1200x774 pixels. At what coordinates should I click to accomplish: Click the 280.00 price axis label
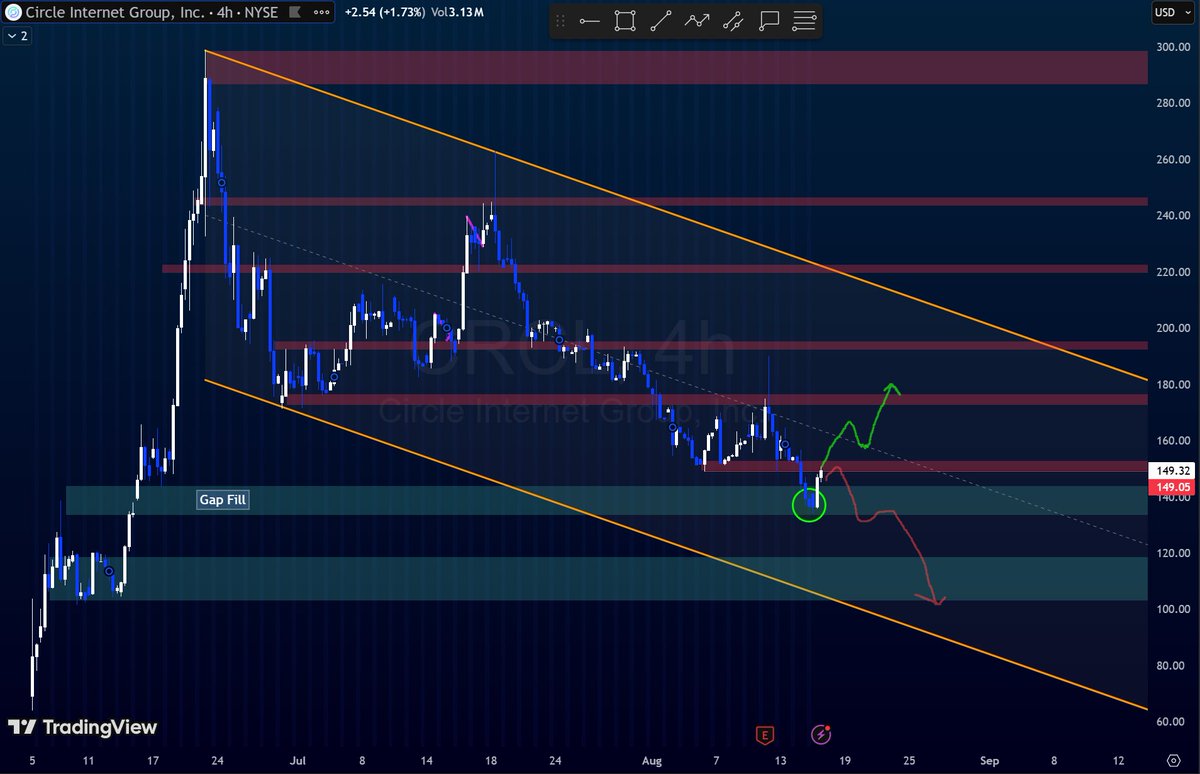[x=1173, y=103]
